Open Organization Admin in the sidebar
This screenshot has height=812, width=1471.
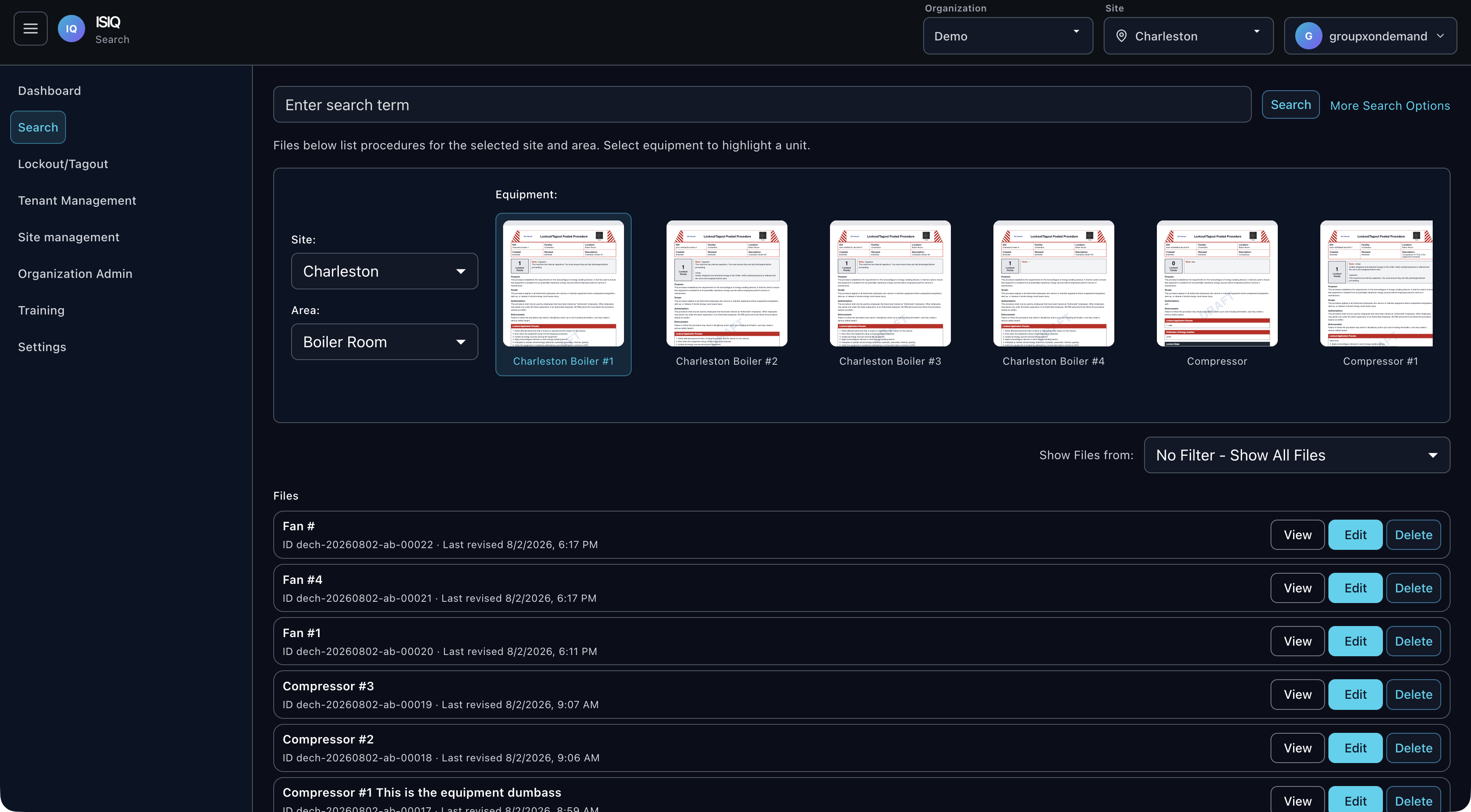pyautogui.click(x=75, y=274)
